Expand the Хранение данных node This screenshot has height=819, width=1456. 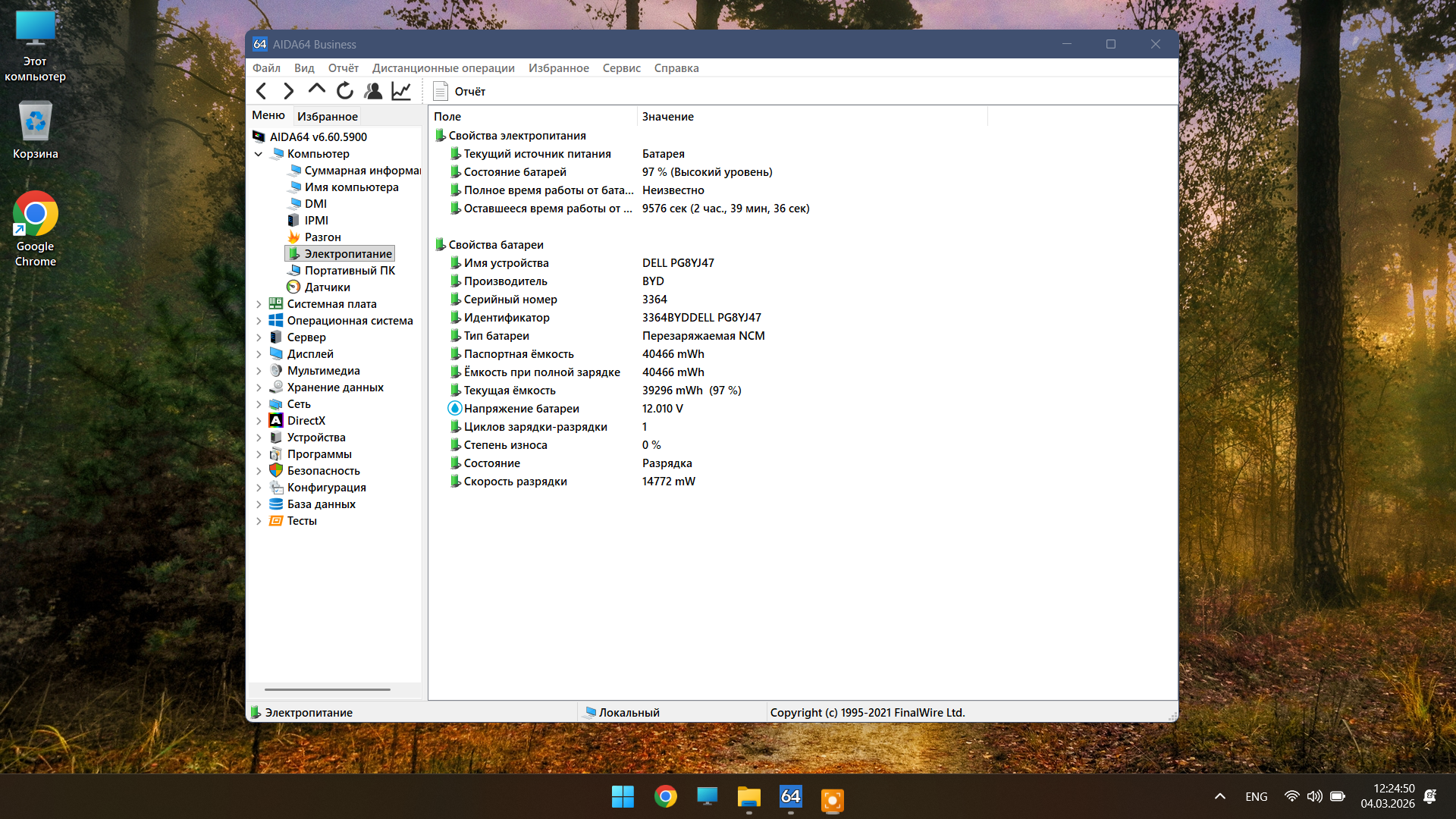(259, 388)
